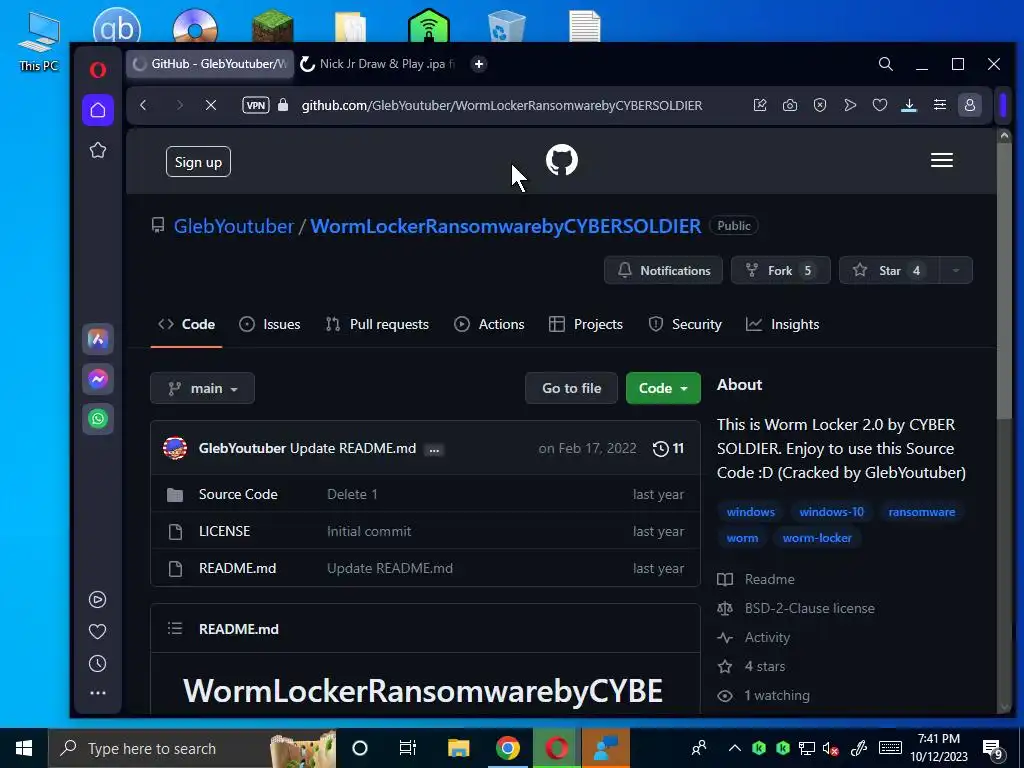Viewport: 1024px width, 768px height.
Task: Take a snapshot with the camera icon
Action: tap(790, 105)
